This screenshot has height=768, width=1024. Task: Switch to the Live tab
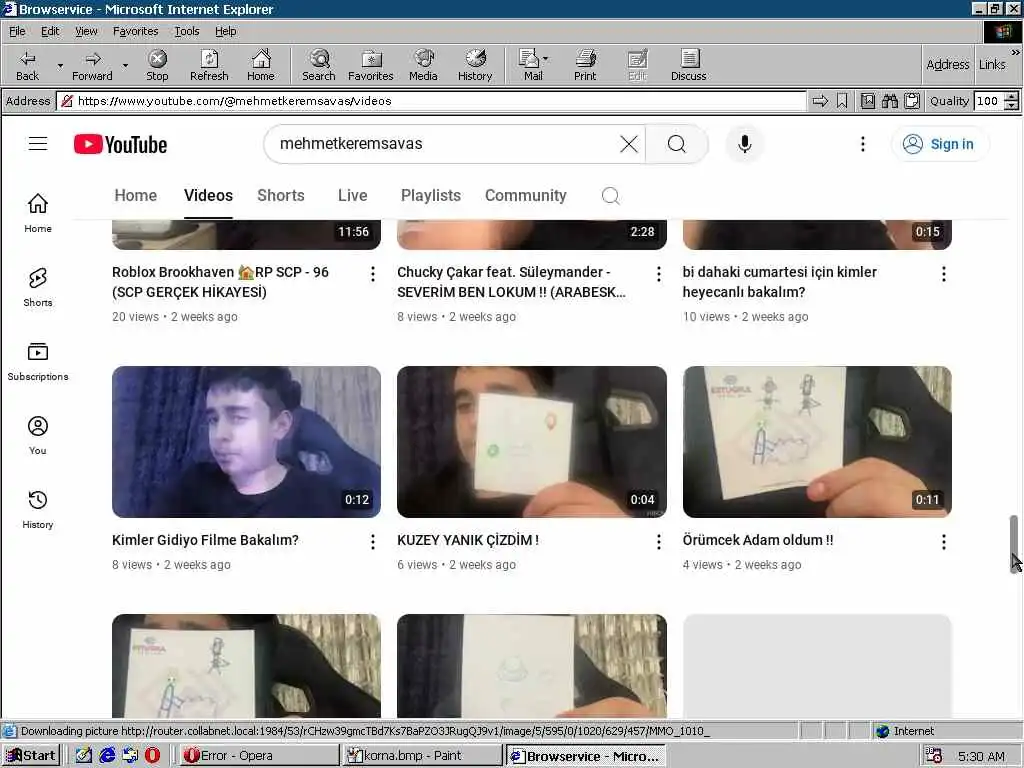(353, 195)
